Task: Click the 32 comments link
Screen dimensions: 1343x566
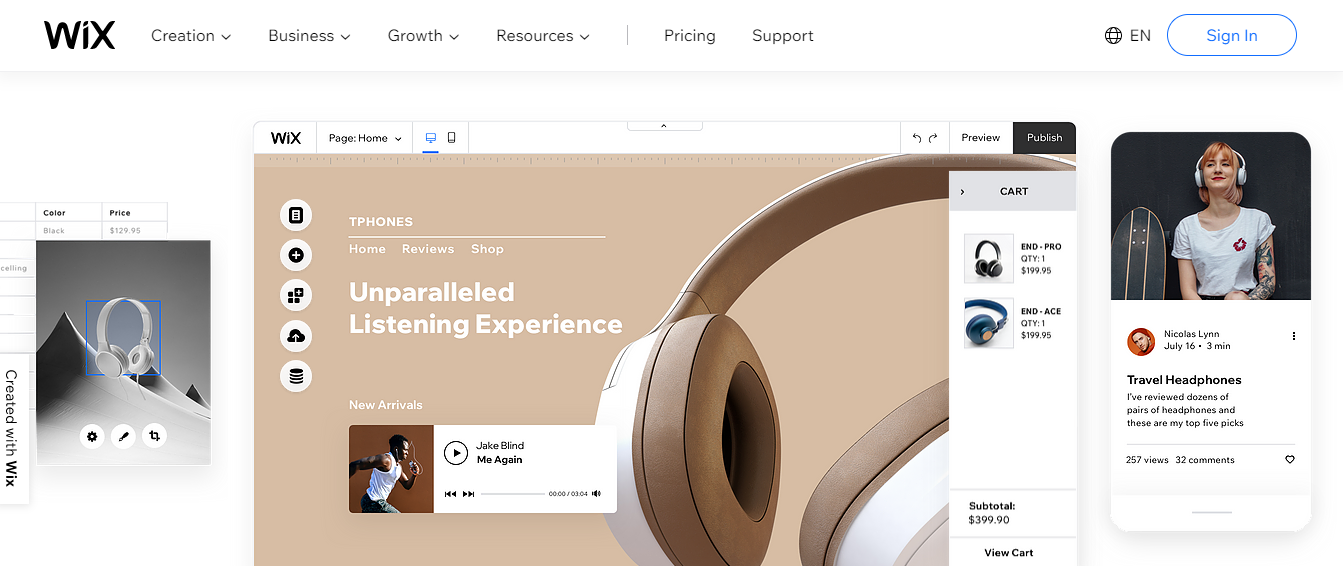Action: (1205, 460)
